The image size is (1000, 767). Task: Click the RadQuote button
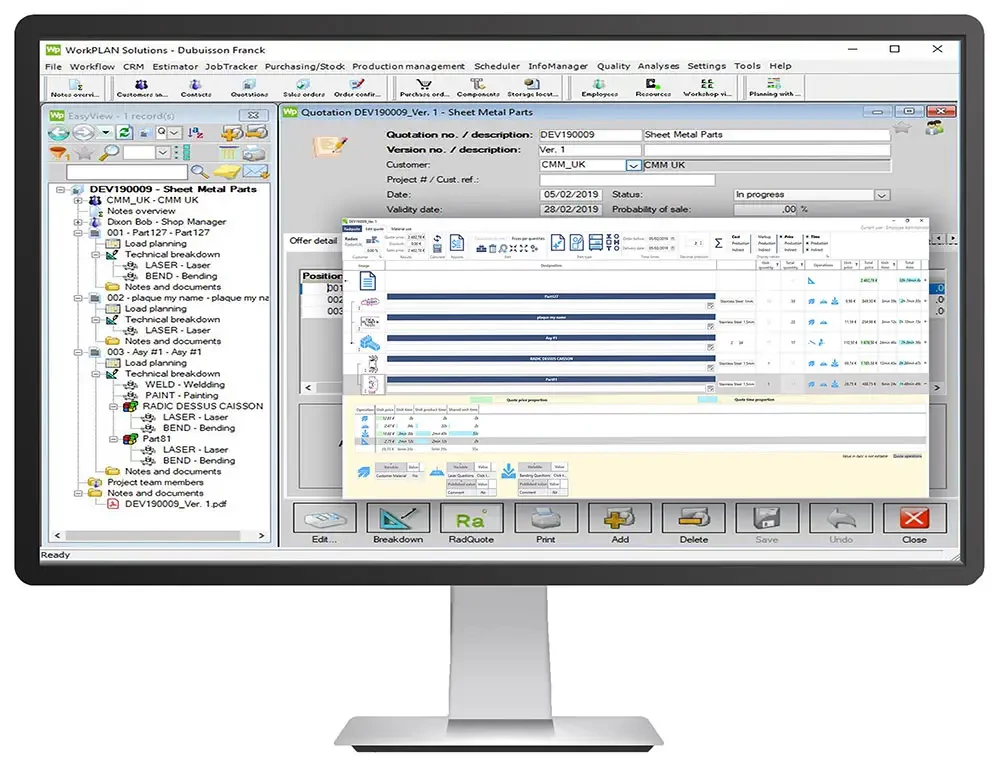(x=471, y=524)
